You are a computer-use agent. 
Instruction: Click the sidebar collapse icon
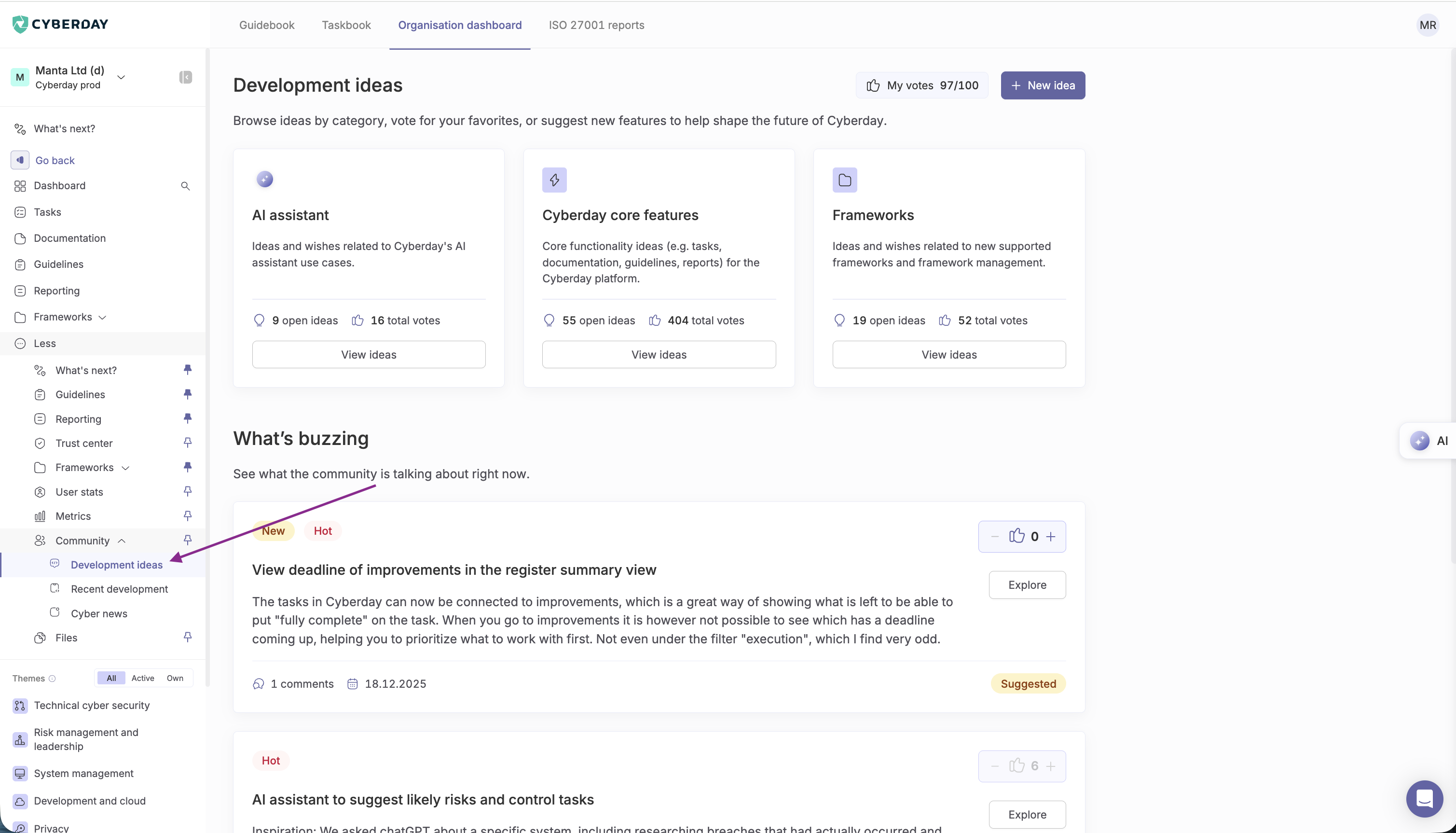(185, 77)
